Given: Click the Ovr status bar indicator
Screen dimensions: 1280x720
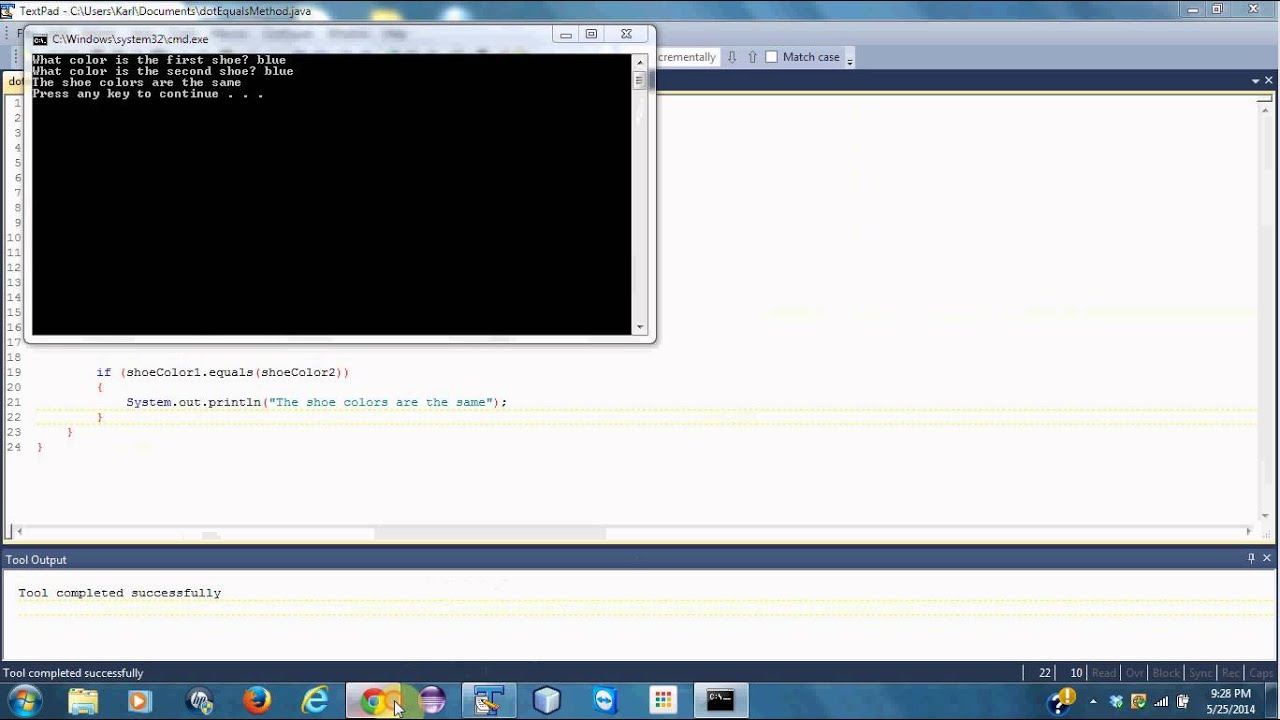Looking at the screenshot, I should tap(1134, 673).
